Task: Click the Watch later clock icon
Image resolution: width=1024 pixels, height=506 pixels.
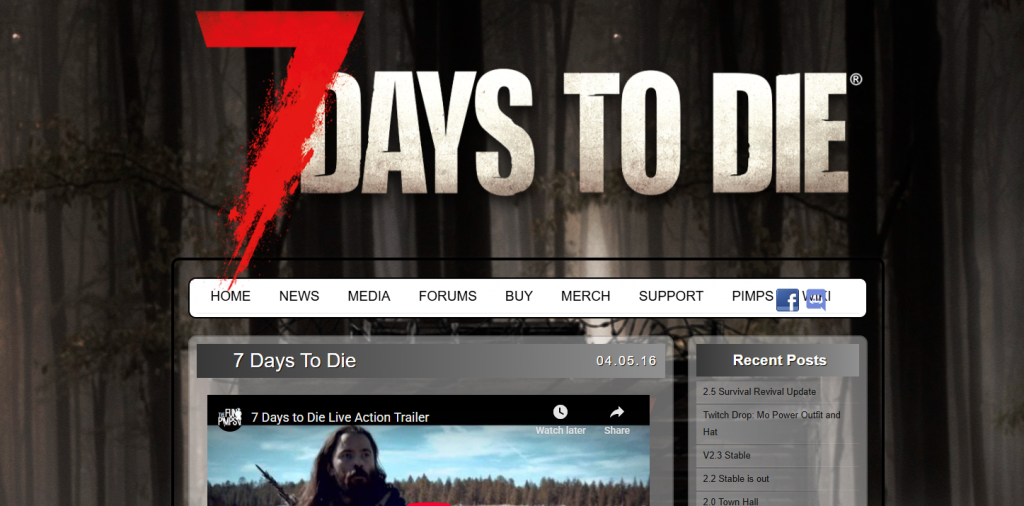Action: click(x=560, y=412)
